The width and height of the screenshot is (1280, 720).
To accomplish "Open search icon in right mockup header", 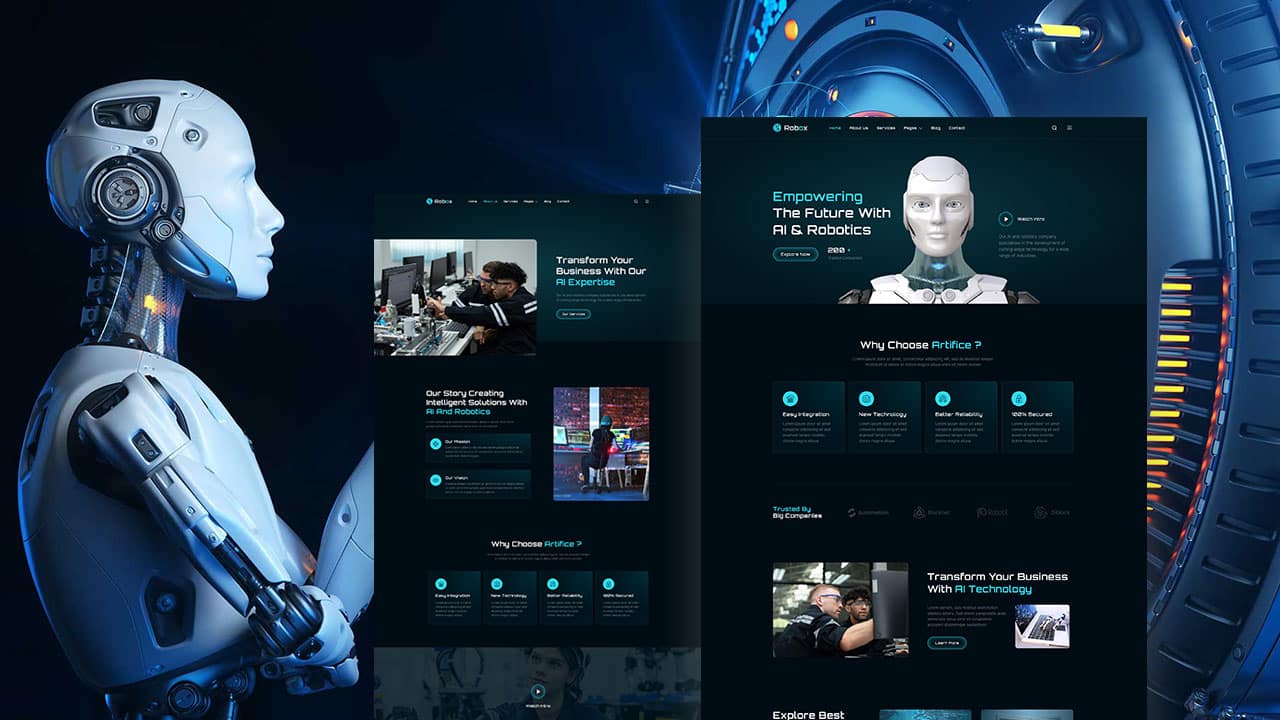I will click(1054, 128).
